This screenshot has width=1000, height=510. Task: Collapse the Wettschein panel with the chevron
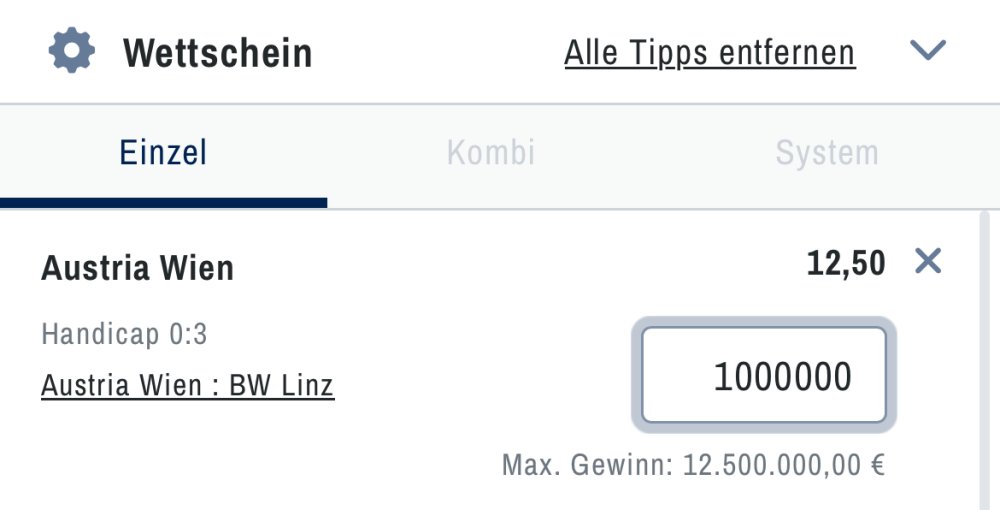click(x=929, y=50)
